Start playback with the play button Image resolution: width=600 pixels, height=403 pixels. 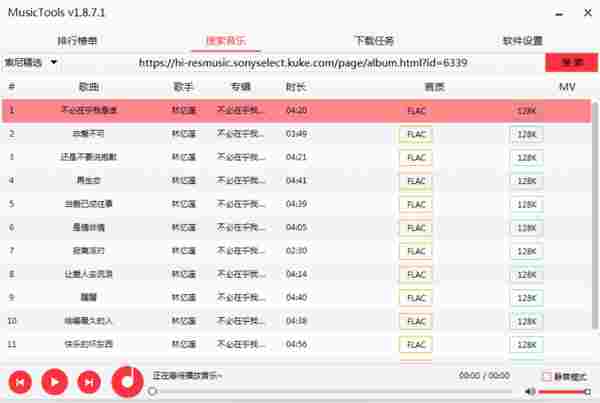pyautogui.click(x=54, y=382)
